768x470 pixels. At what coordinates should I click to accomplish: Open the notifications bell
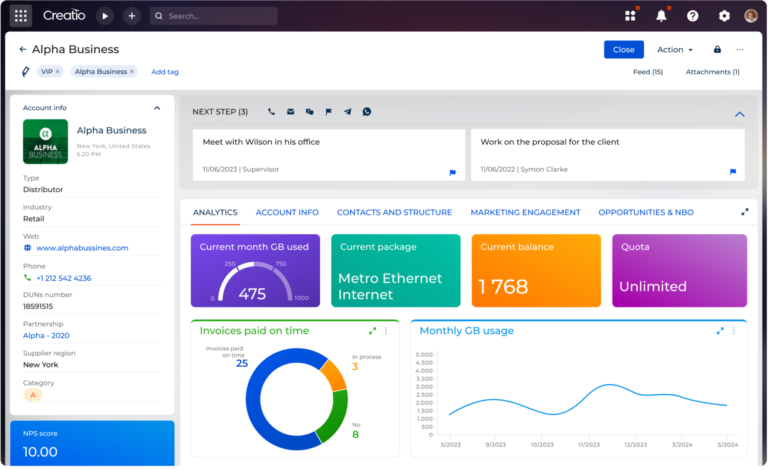(x=661, y=16)
